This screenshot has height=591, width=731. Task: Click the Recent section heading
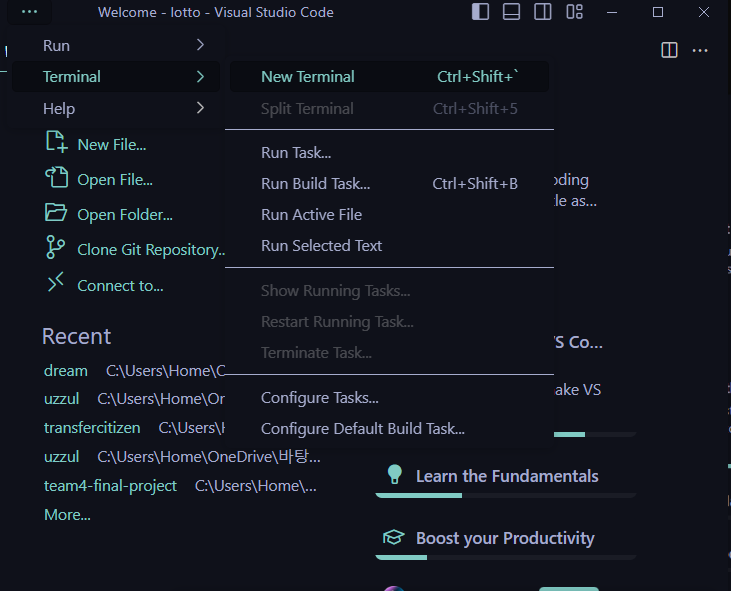tap(76, 336)
